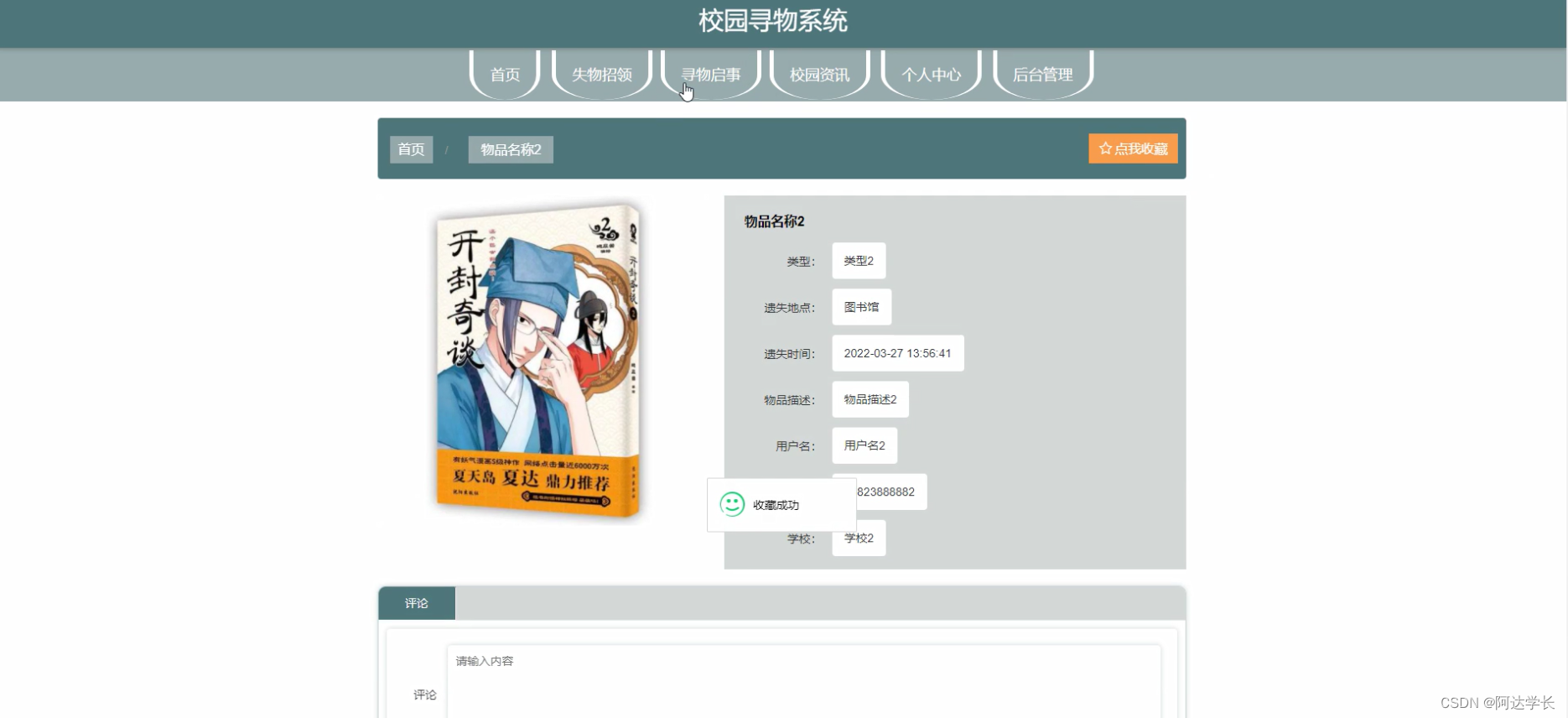Select 校园资讯 in navigation bar

820,75
